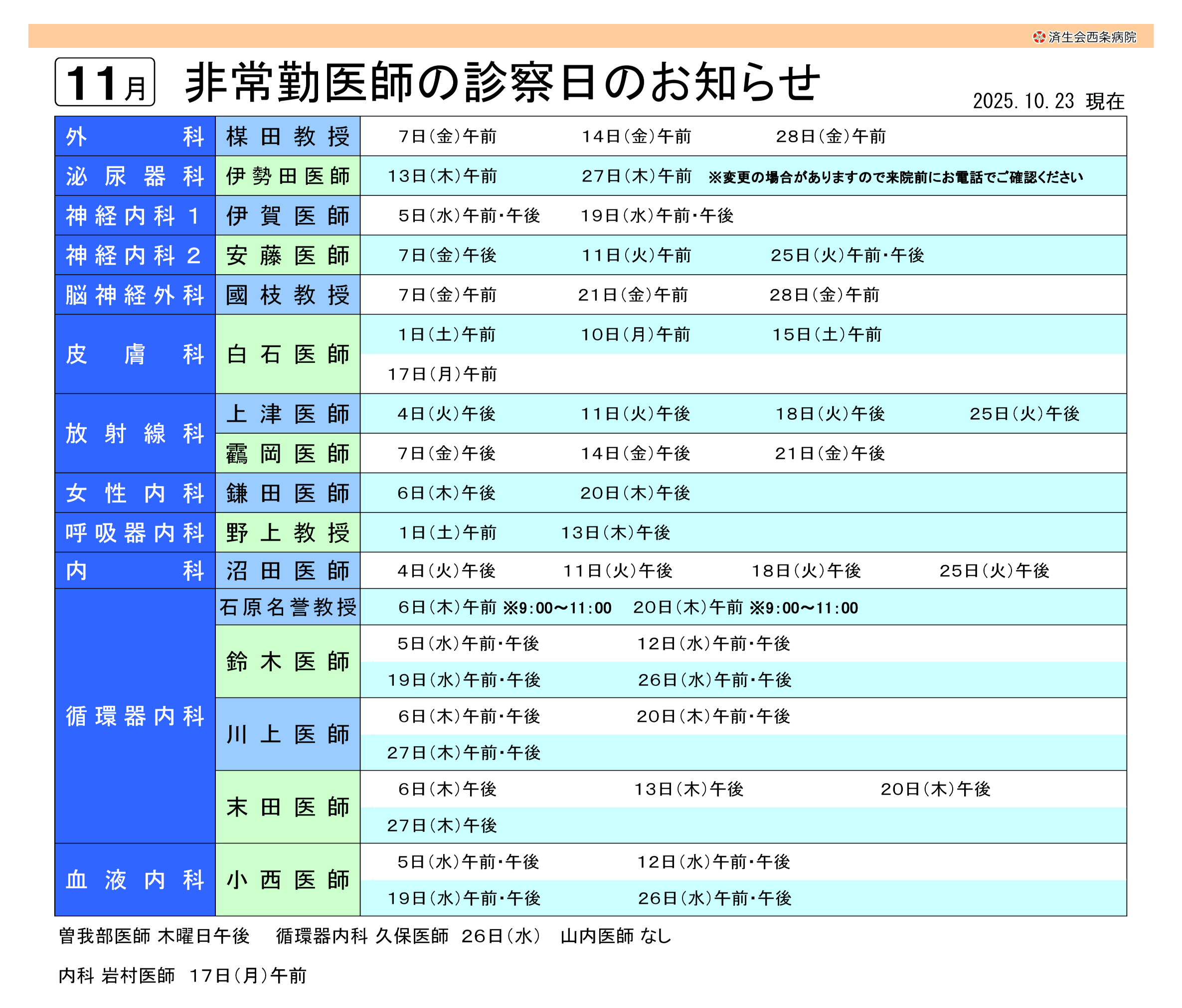Click 鎌田医師 under 女性内科
This screenshot has width=1182, height=1008.
point(288,493)
